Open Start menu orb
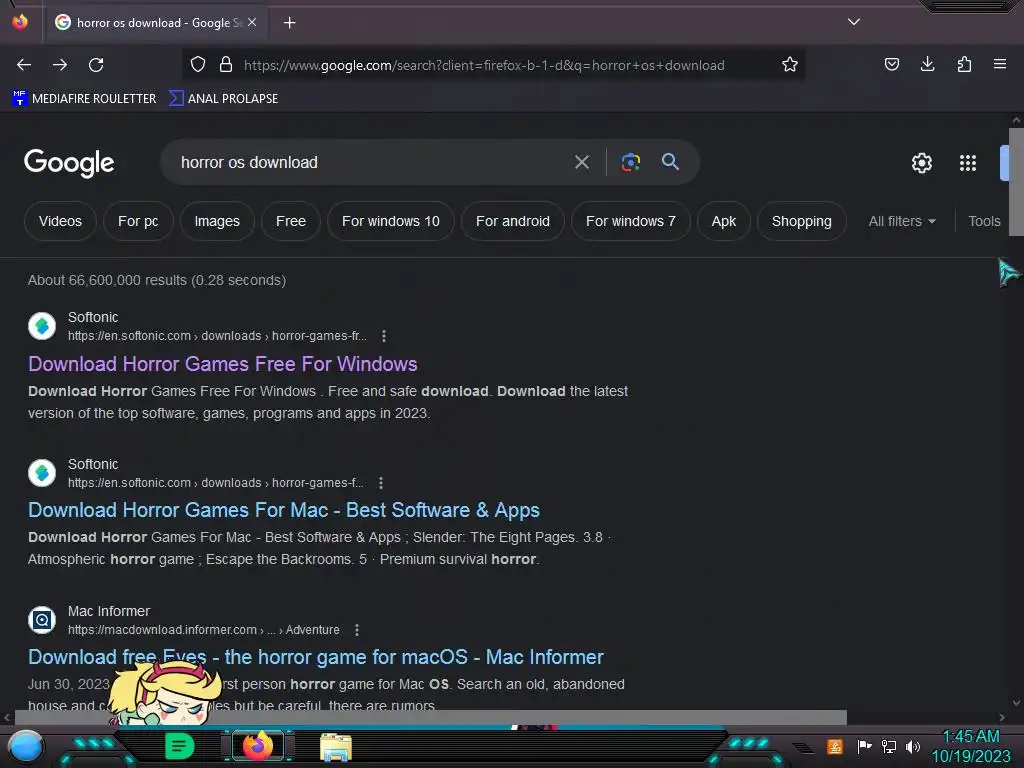This screenshot has width=1024, height=768. pyautogui.click(x=25, y=747)
